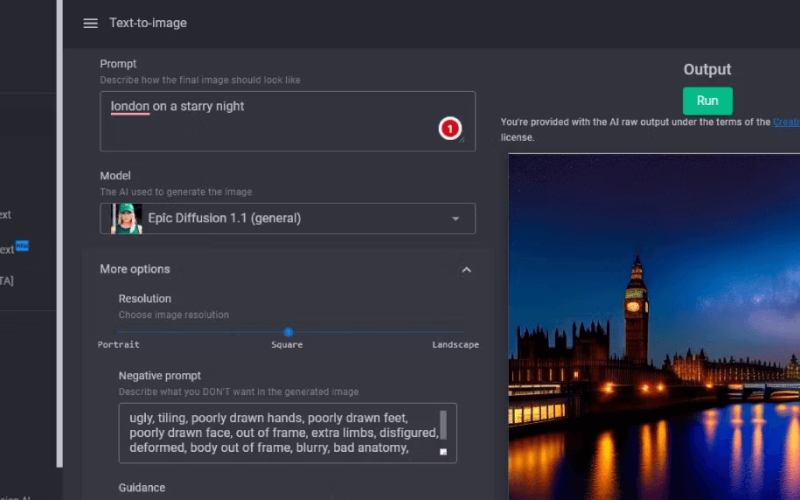This screenshot has width=800, height=500.
Task: Click the Run button
Action: pyautogui.click(x=707, y=101)
